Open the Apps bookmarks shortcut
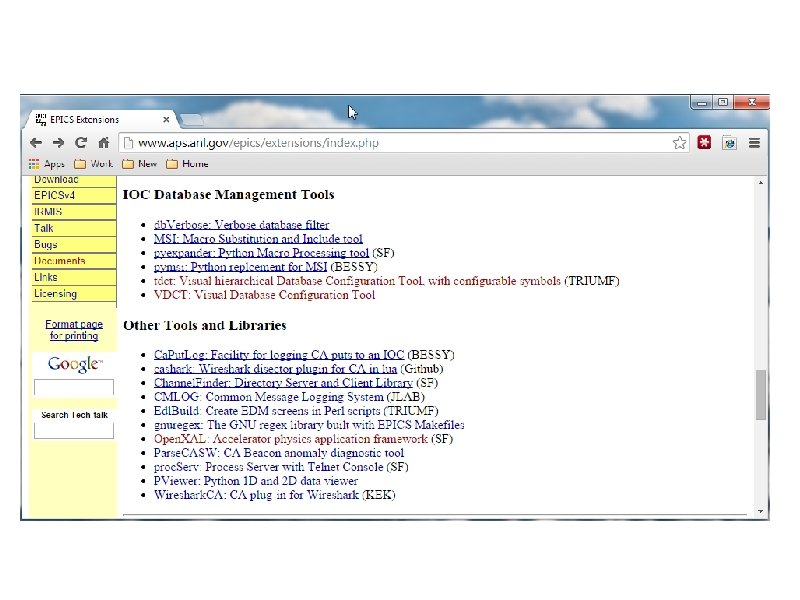 (47, 164)
